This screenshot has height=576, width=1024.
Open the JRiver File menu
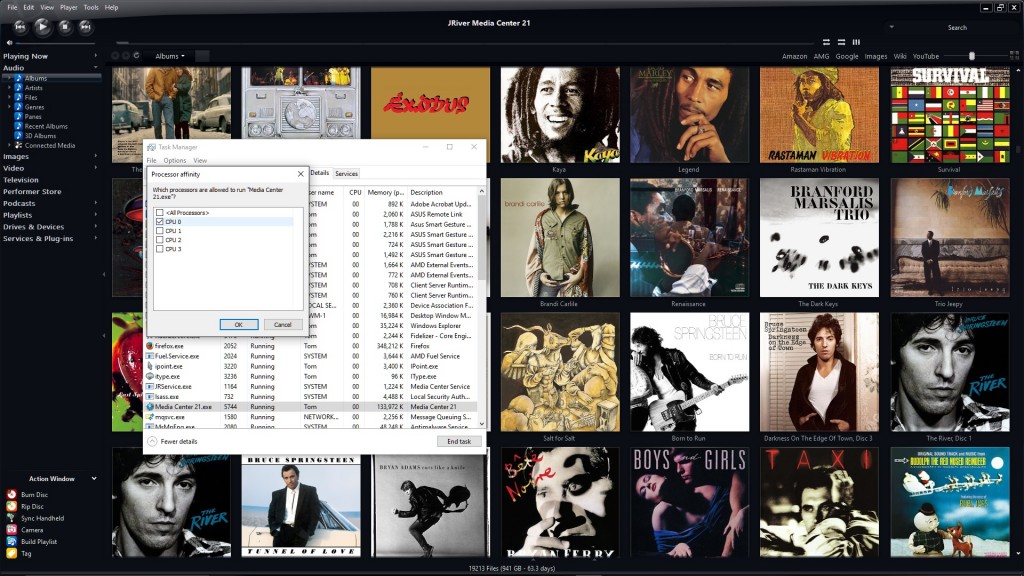click(12, 7)
